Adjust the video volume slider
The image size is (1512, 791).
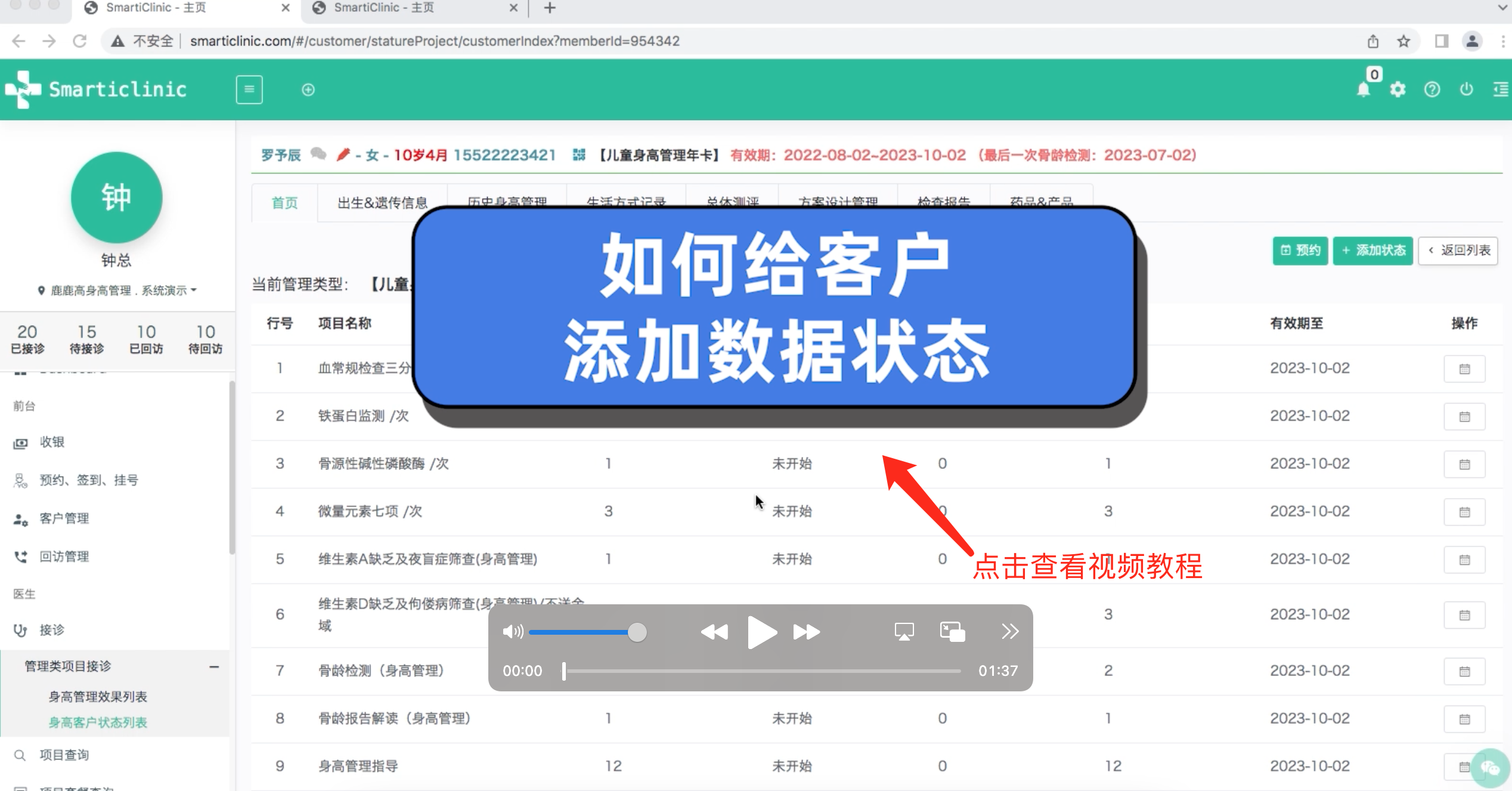[x=588, y=632]
